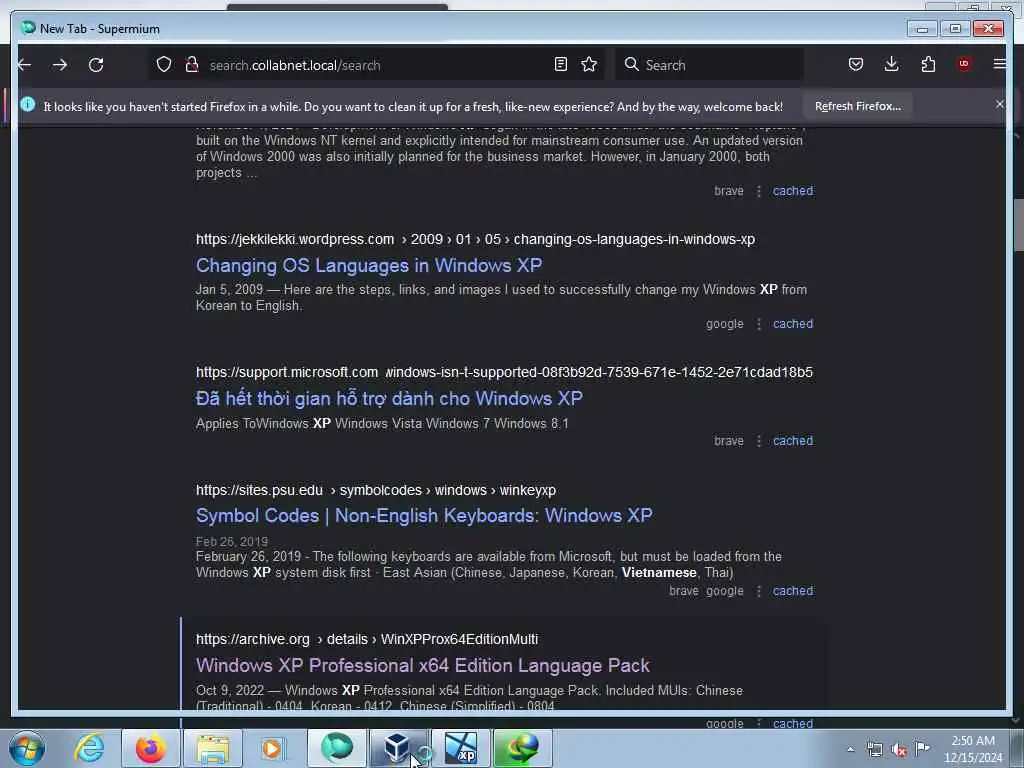Screen dimensions: 1024x768
Task: Click the padlock site security icon
Action: [x=192, y=64]
